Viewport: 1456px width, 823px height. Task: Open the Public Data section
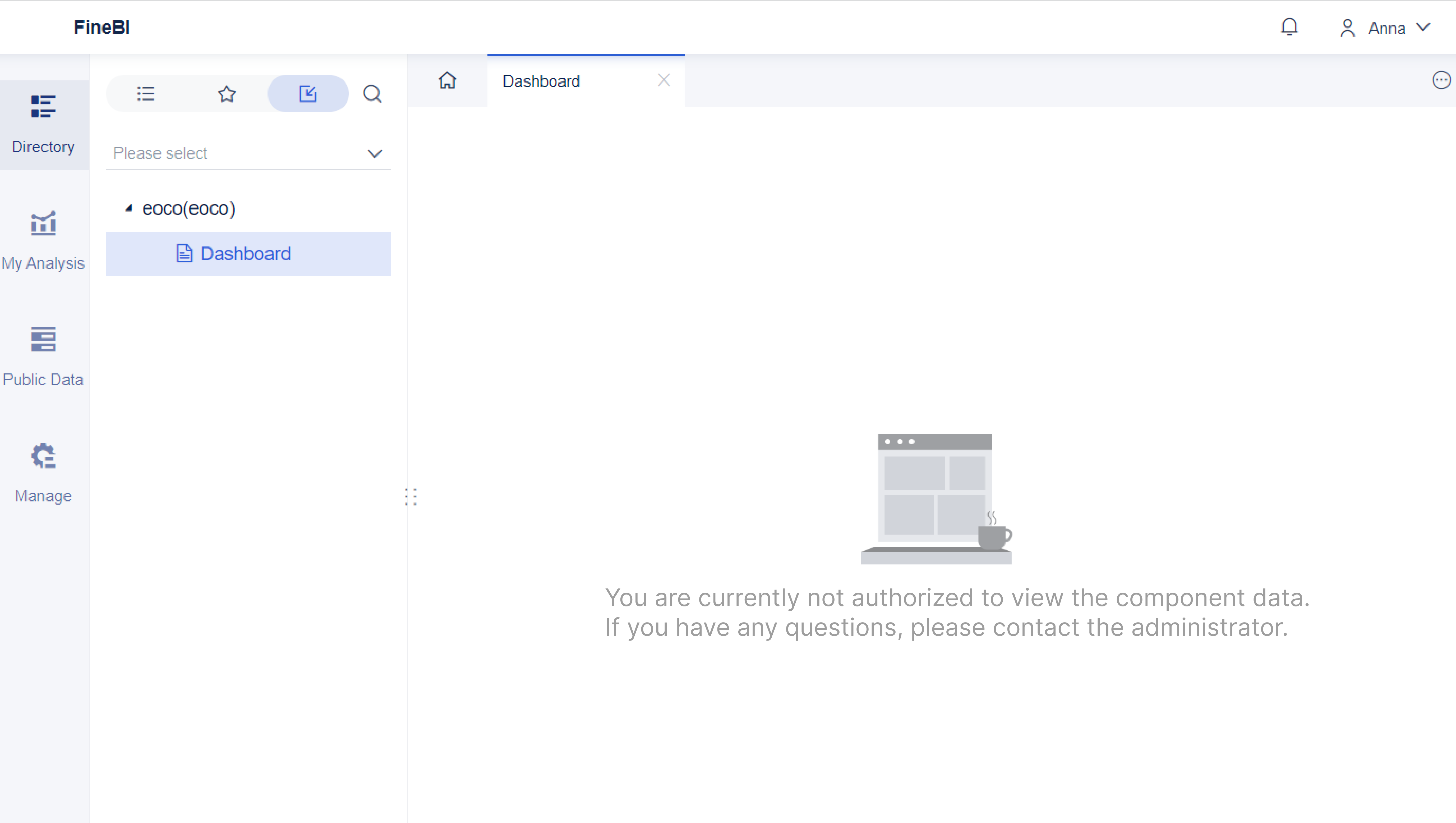coord(43,356)
